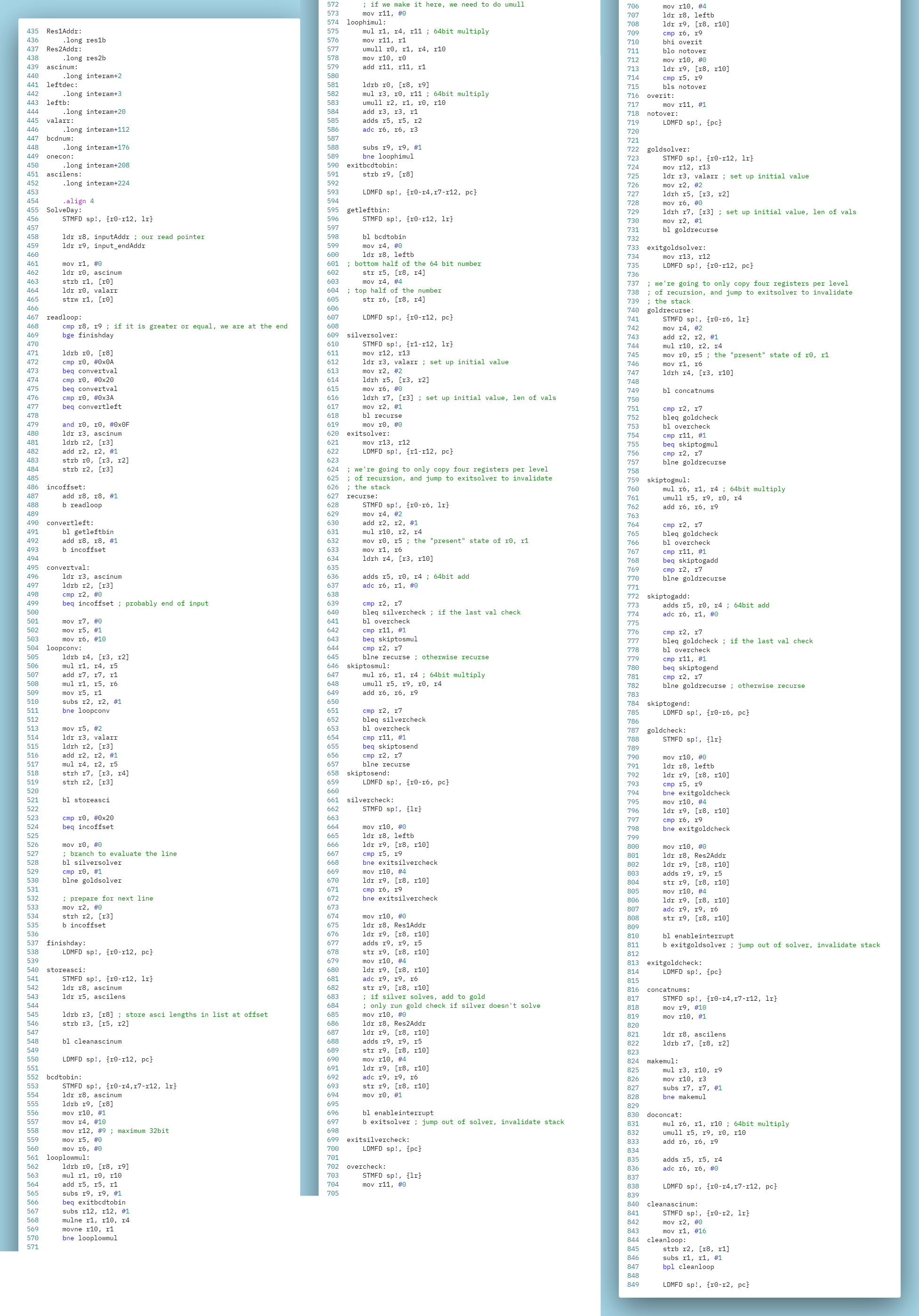
Task: Click the "goldcheck:" label definition
Action: pos(667,731)
